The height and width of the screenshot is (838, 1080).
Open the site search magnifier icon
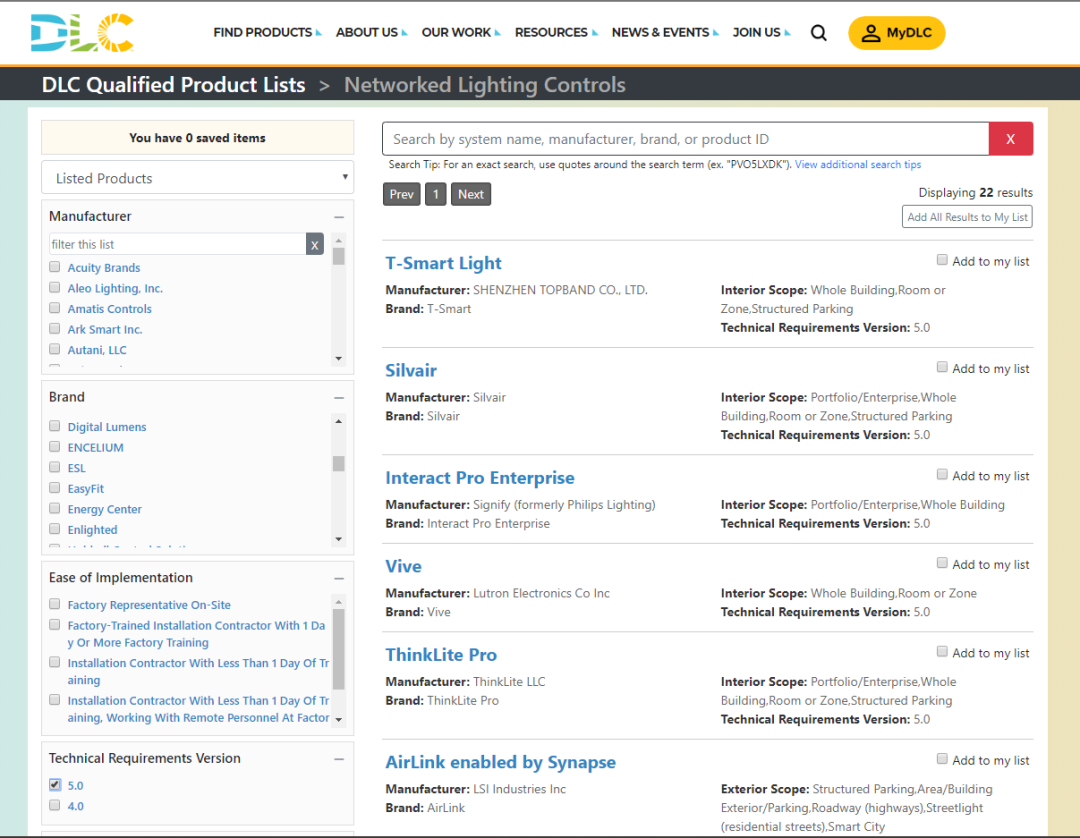coord(818,33)
